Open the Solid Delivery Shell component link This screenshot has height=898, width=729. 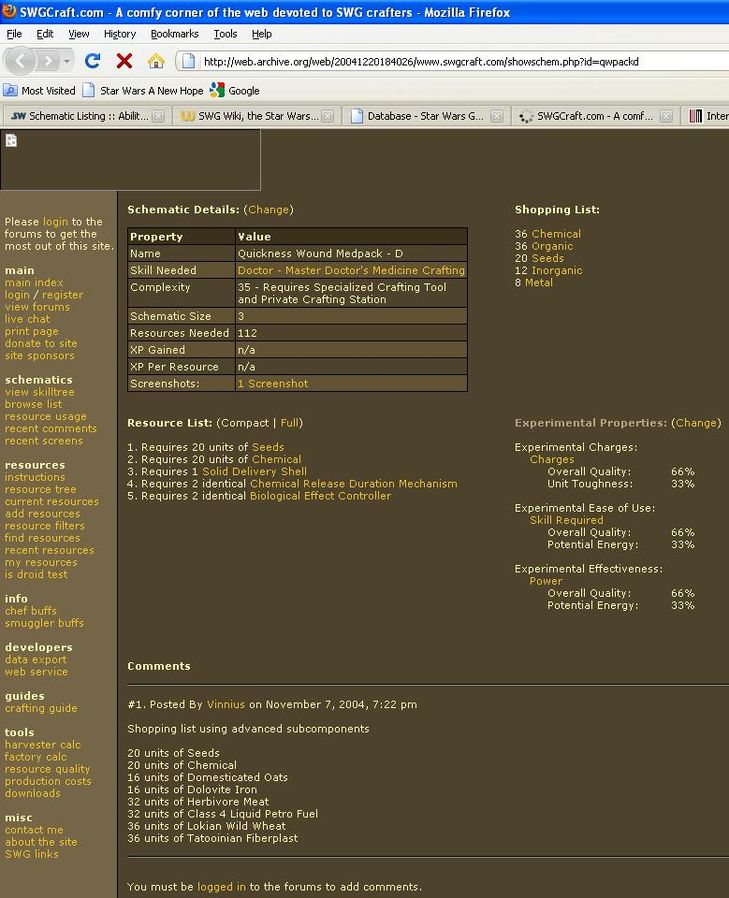pyautogui.click(x=254, y=471)
